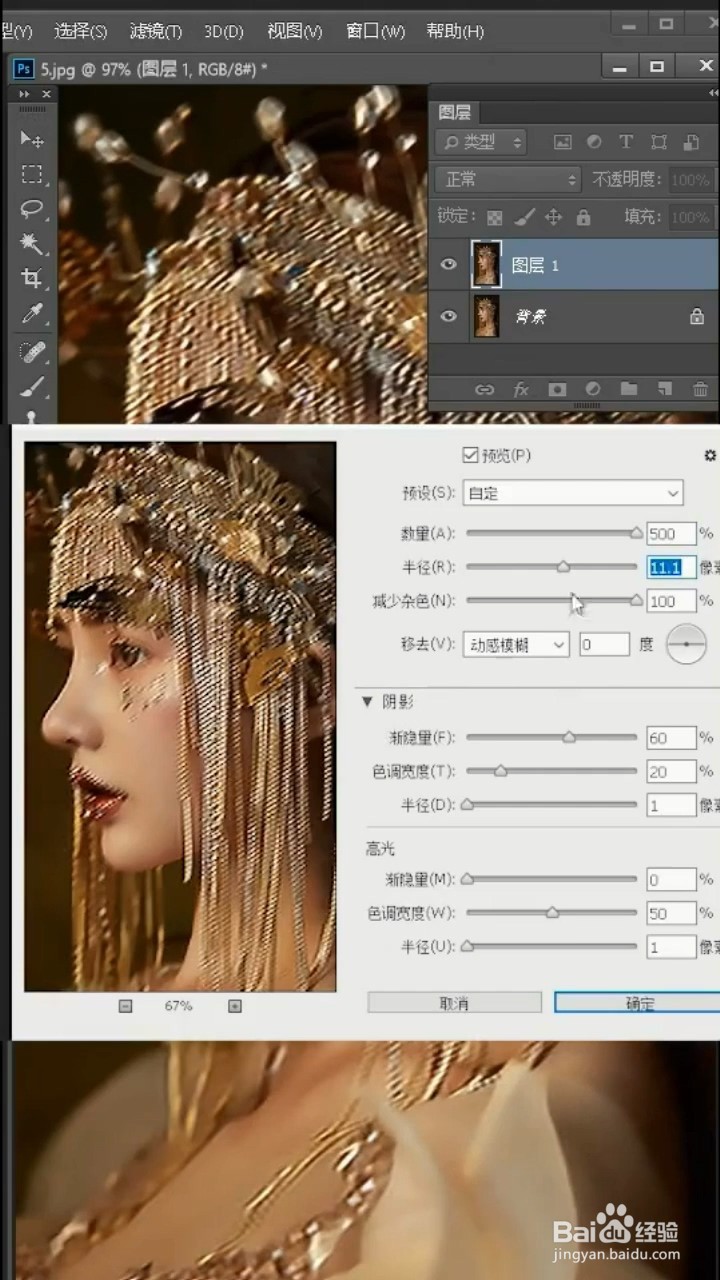Hide 背景 layer visibility eye

[449, 316]
